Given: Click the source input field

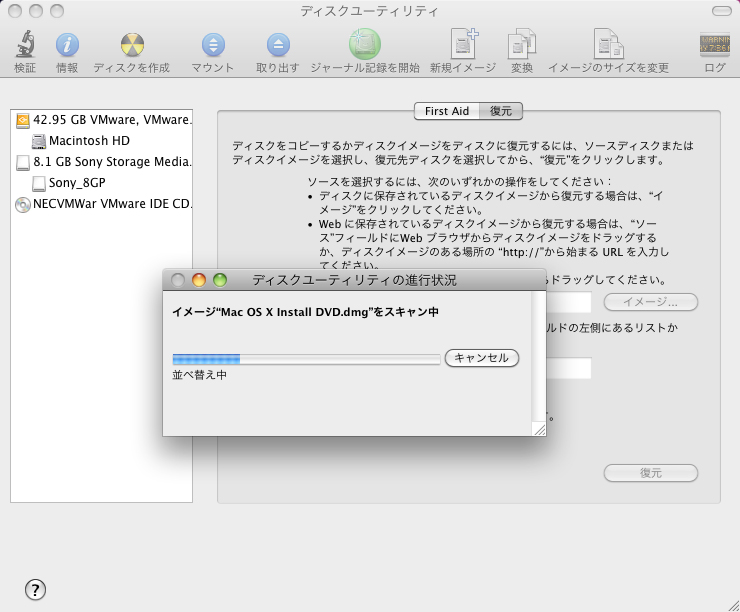Looking at the screenshot, I should click(x=569, y=302).
